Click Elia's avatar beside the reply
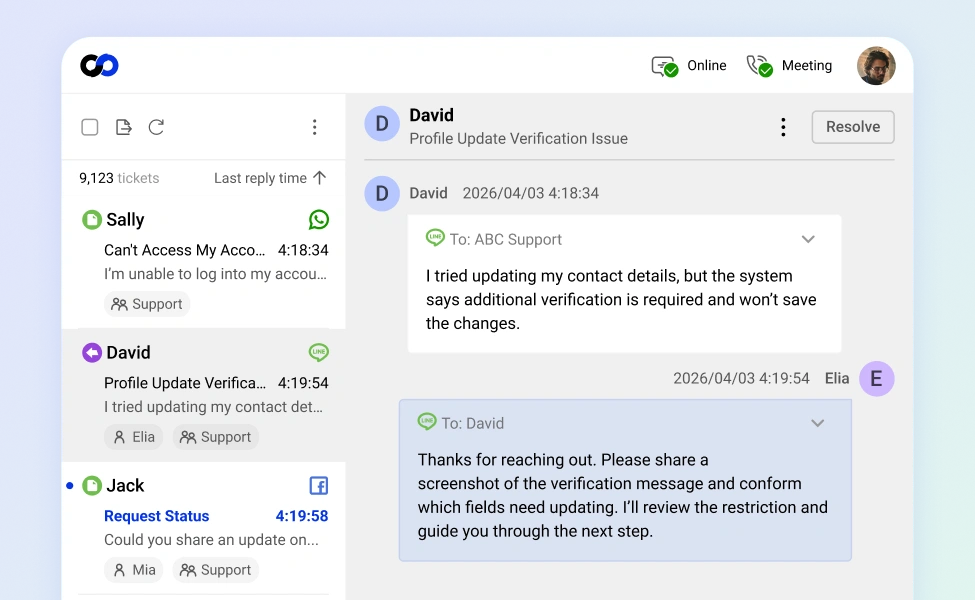 coord(877,379)
